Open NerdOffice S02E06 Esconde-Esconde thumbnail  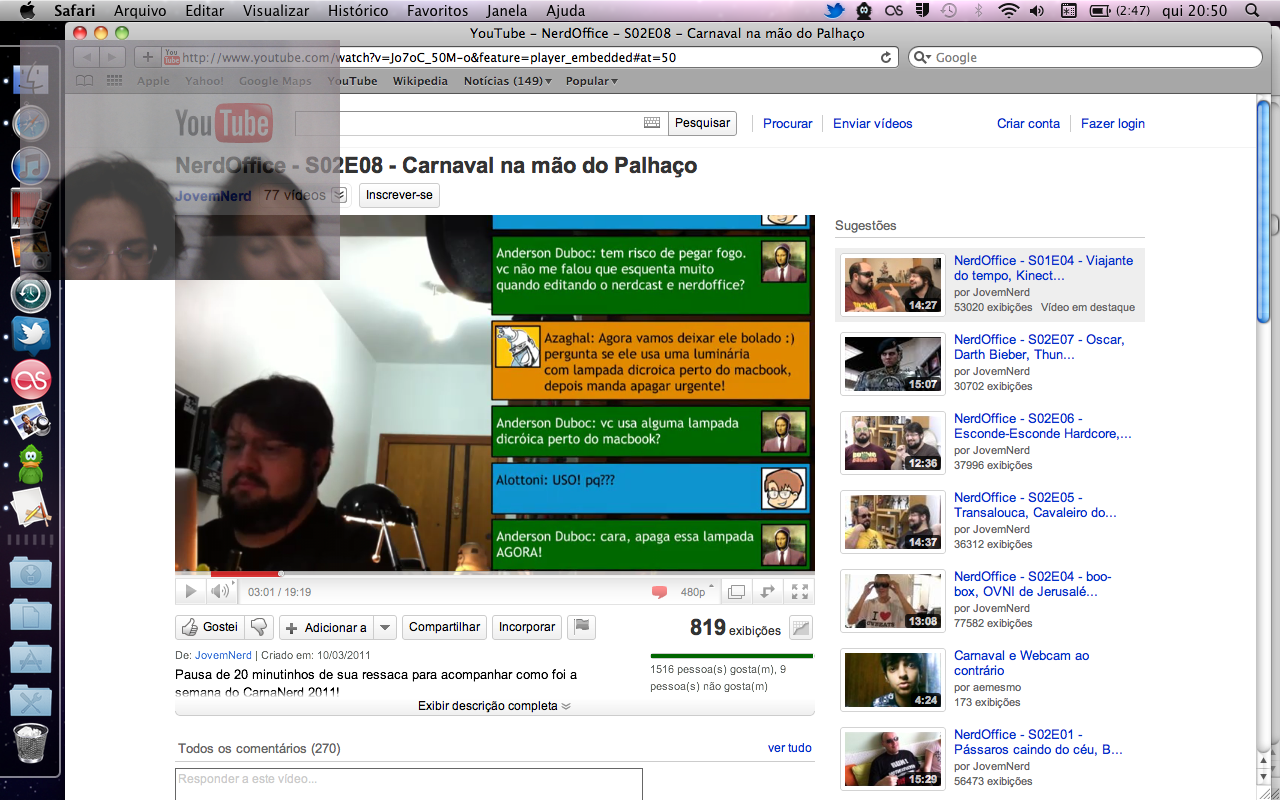point(893,443)
